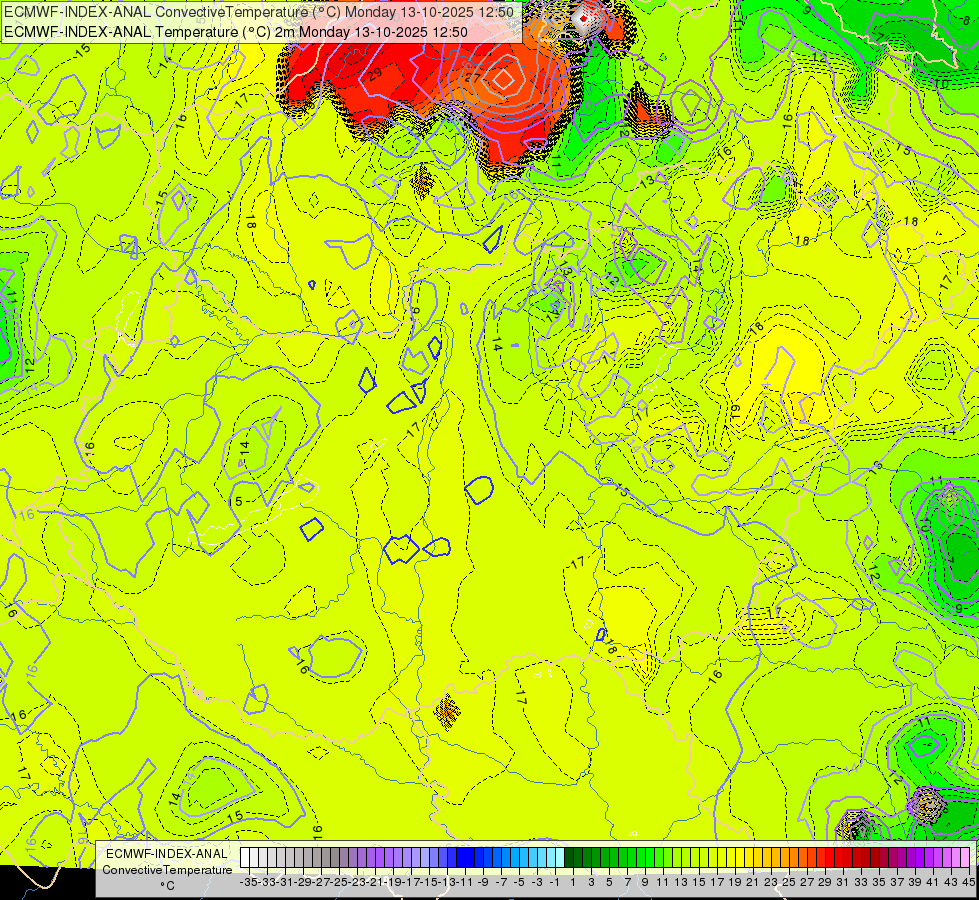Click the bright yellow patch on right side
The image size is (979, 900).
(780, 360)
